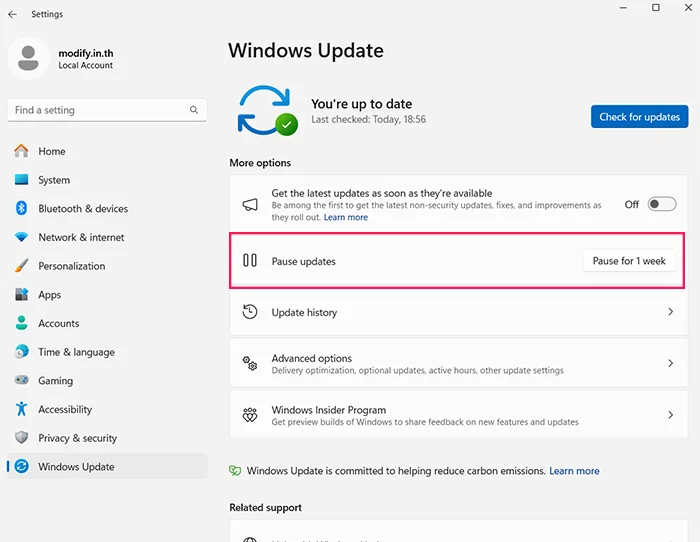700x542 pixels.
Task: Click the Time & language globe icon
Action: click(21, 352)
